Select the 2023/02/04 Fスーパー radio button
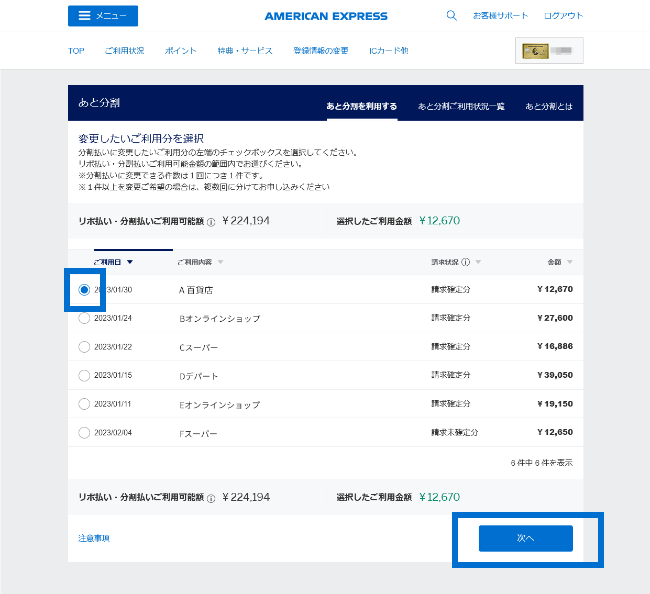 84,433
